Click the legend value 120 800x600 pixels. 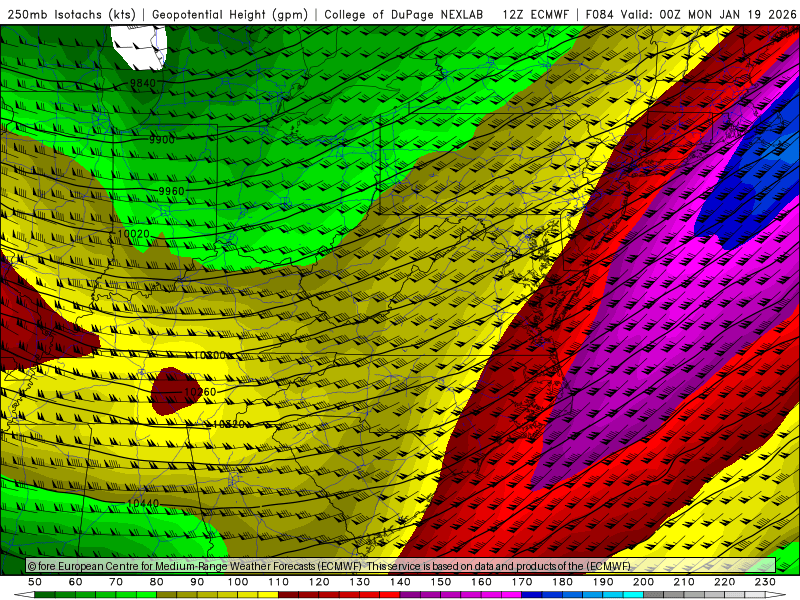pyautogui.click(x=319, y=582)
